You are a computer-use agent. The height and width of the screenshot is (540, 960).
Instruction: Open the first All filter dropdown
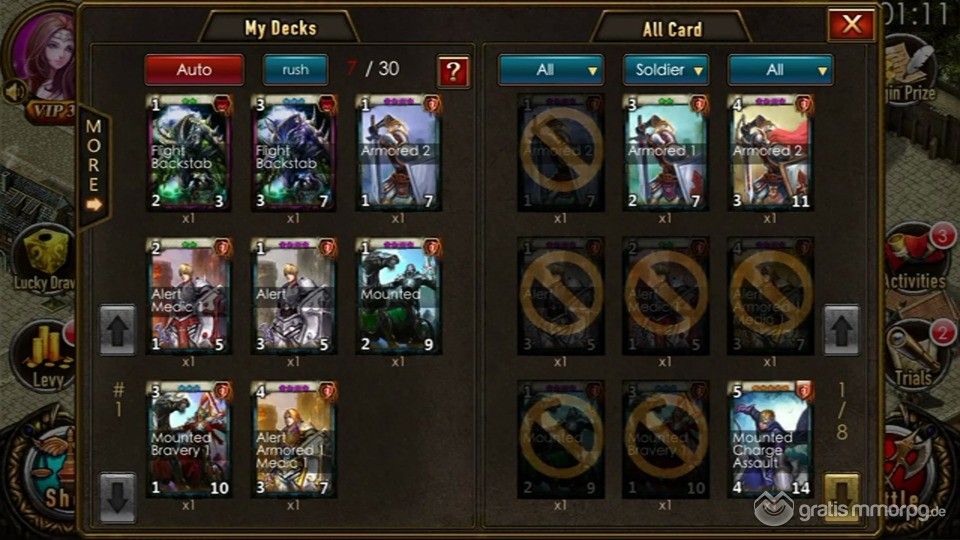coord(551,70)
